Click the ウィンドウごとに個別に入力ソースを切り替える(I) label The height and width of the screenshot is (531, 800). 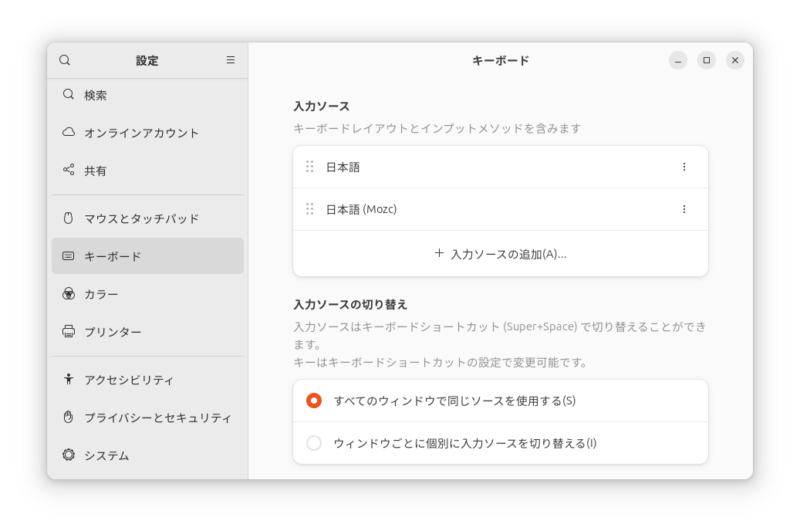tap(465, 443)
